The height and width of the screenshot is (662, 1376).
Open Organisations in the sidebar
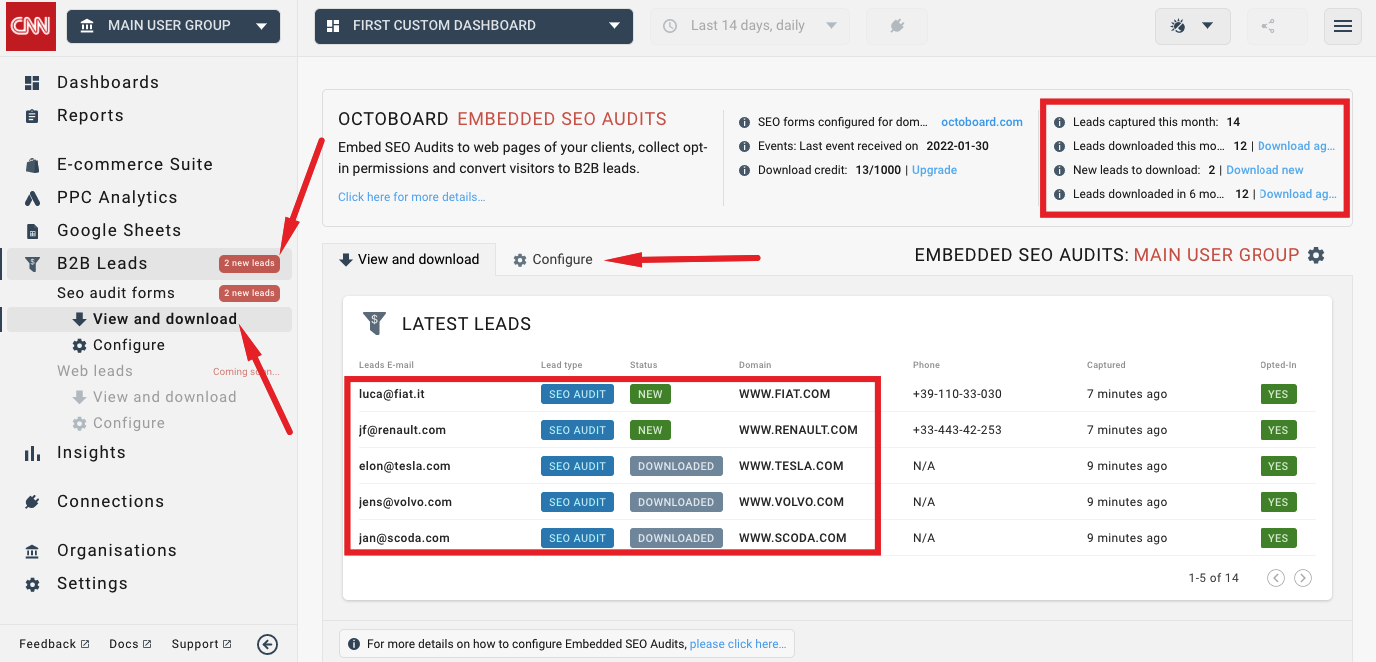tap(117, 550)
